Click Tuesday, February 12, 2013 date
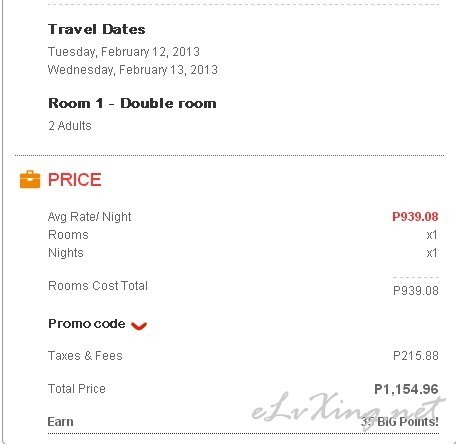The image size is (456, 444). [124, 52]
